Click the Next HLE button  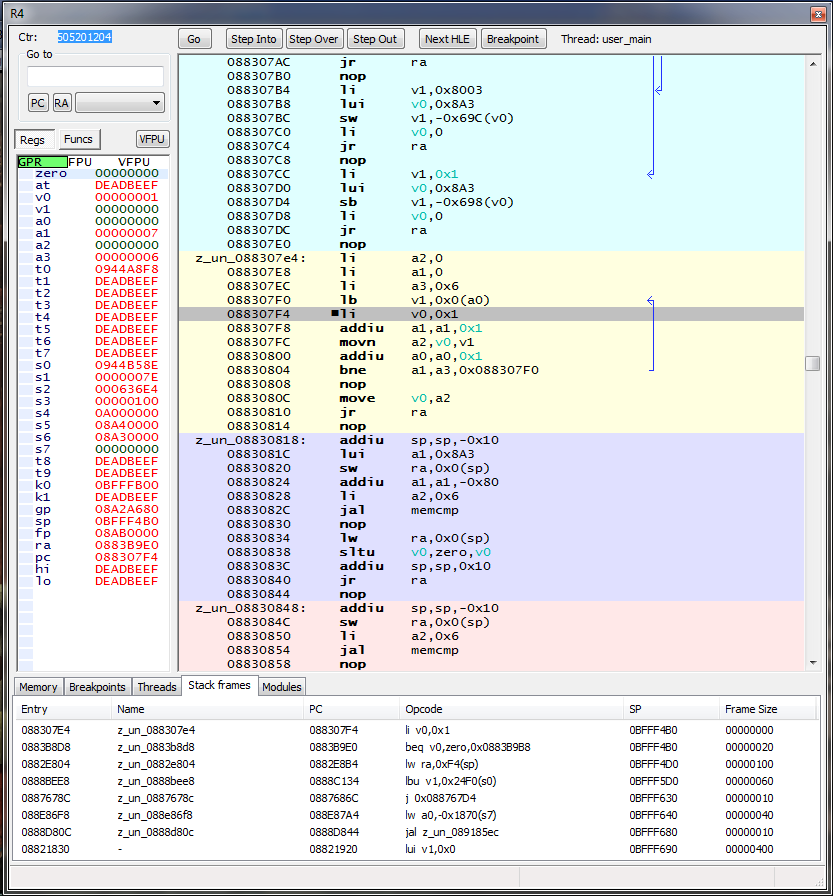pyautogui.click(x=447, y=39)
